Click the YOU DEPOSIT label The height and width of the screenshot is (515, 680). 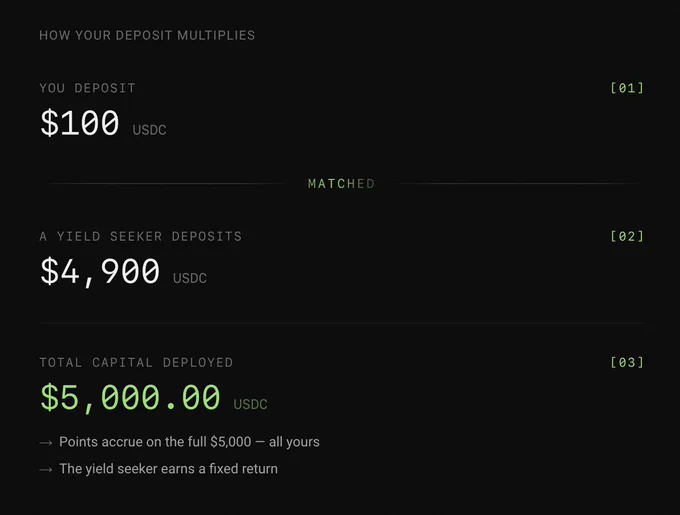point(88,88)
